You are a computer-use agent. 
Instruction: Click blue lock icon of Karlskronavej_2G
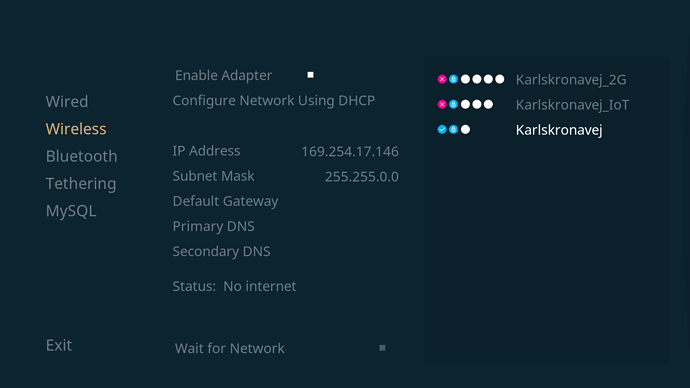(x=453, y=79)
